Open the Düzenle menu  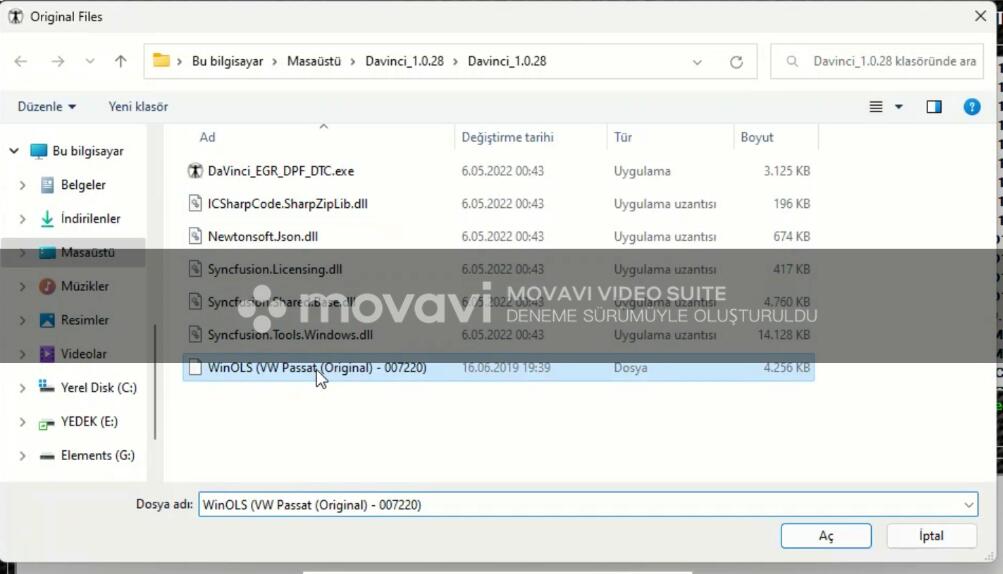coord(47,106)
